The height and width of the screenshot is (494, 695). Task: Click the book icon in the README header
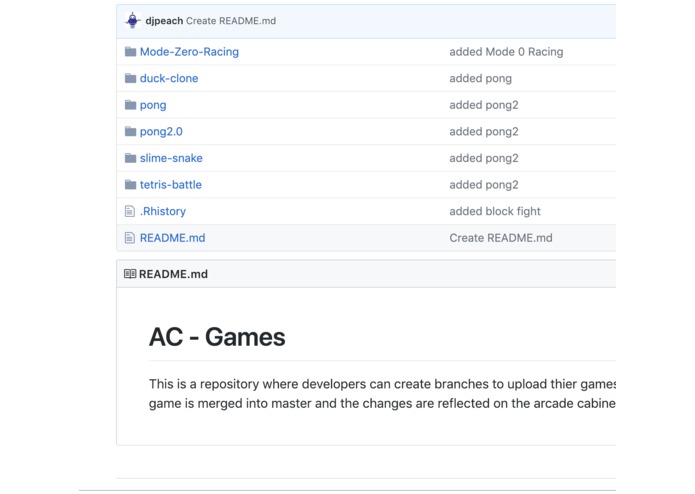point(130,274)
